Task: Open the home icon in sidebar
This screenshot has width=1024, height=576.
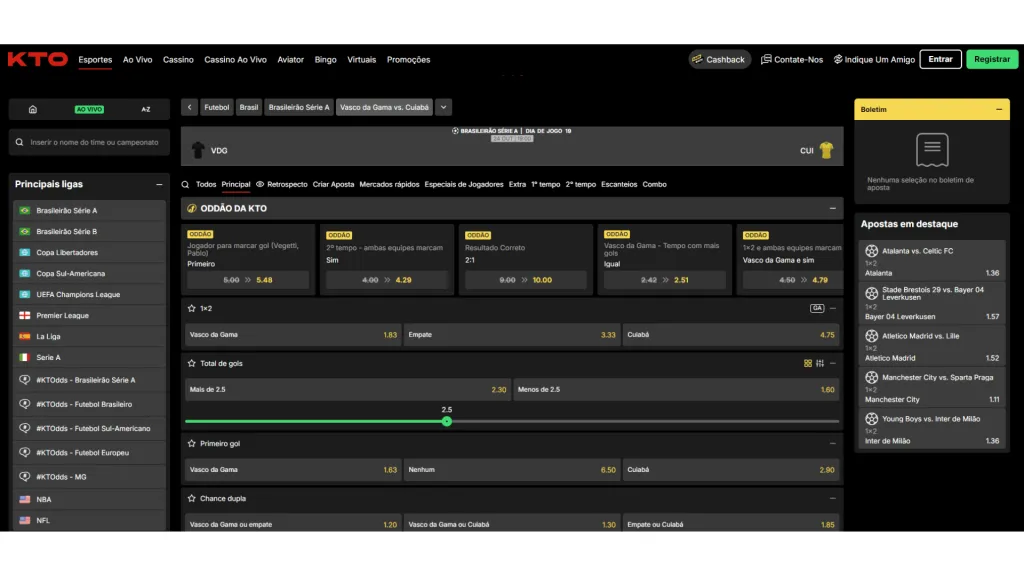Action: point(33,109)
